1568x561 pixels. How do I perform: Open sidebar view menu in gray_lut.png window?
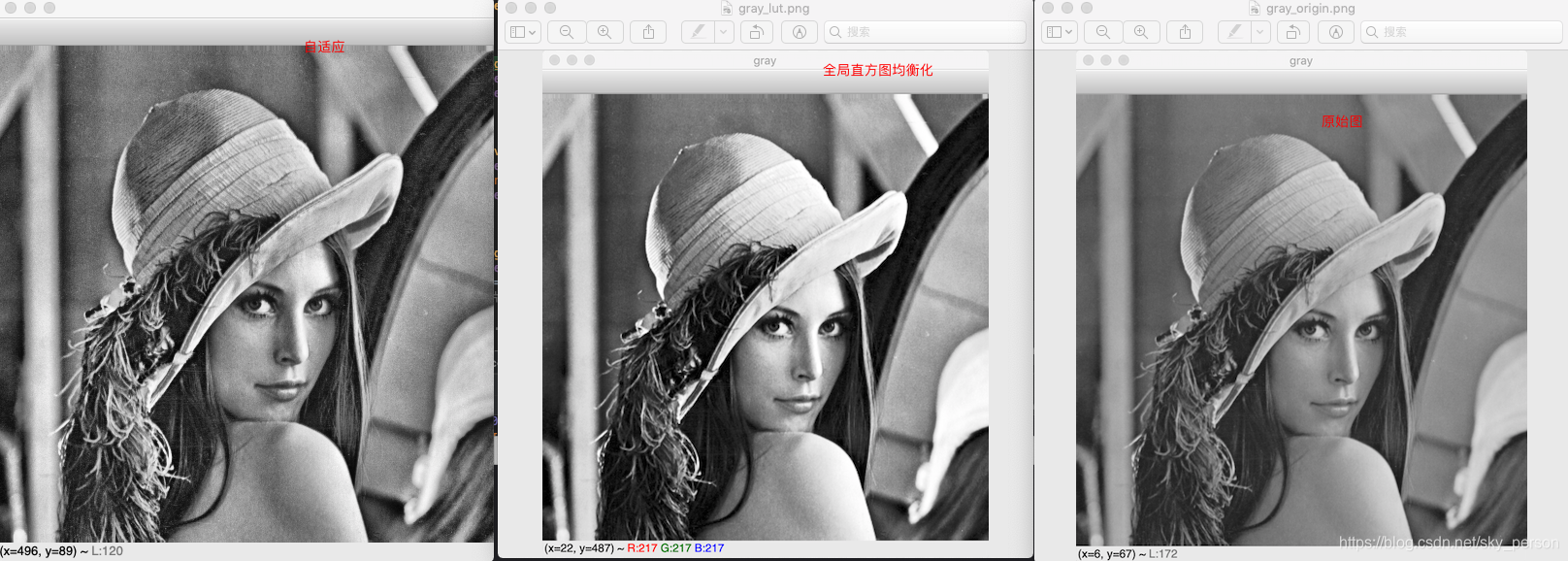pos(522,32)
